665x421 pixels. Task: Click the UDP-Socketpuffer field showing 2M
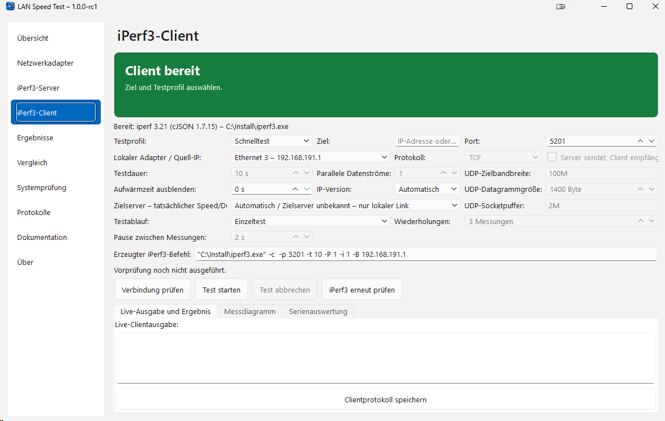coord(601,206)
